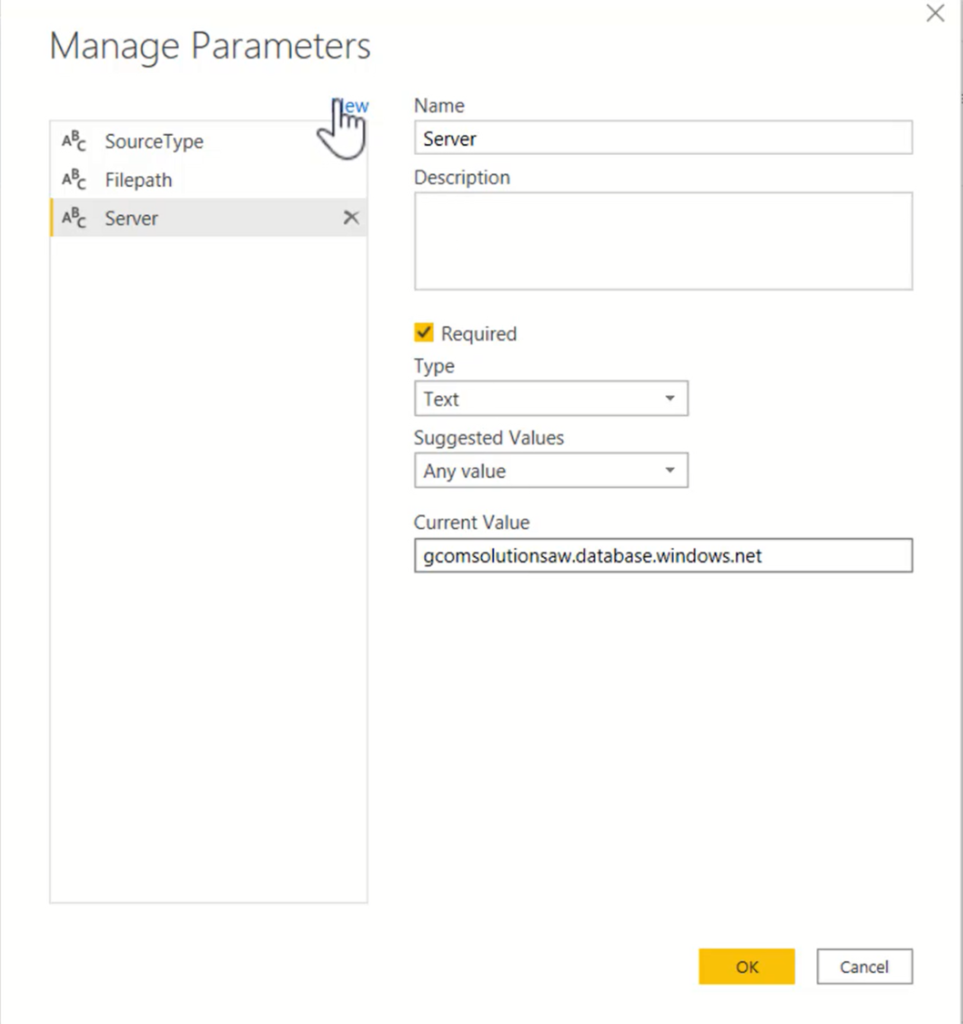Click the Current Value field showing the server address
Screen dimensions: 963x1024
[x=663, y=555]
